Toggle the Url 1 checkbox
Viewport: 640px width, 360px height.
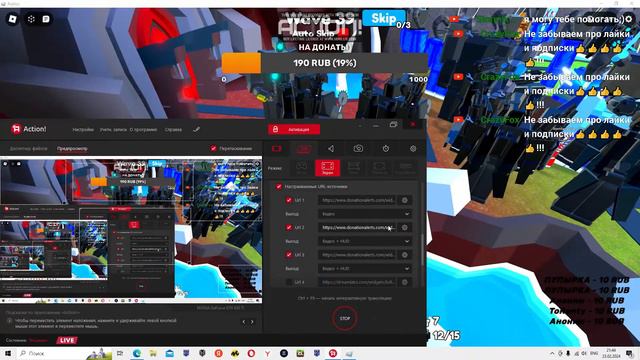pos(289,200)
